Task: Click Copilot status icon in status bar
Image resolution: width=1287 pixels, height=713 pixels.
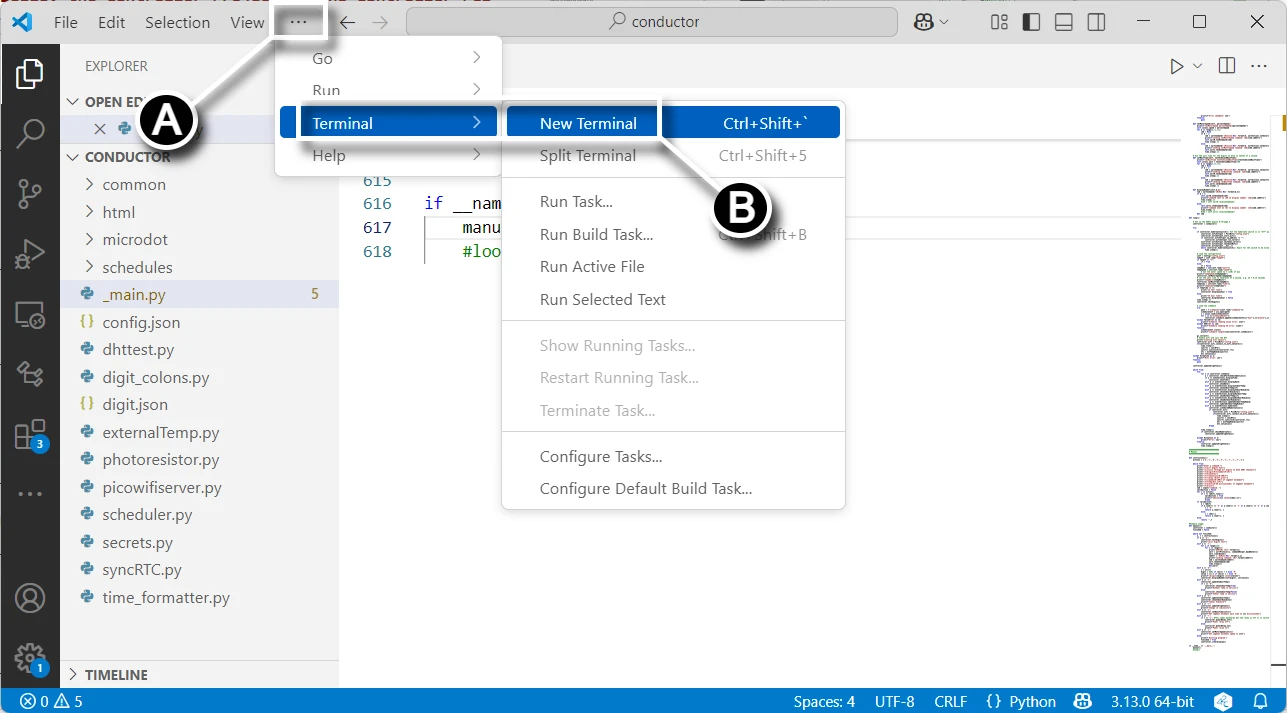Action: [x=1083, y=701]
